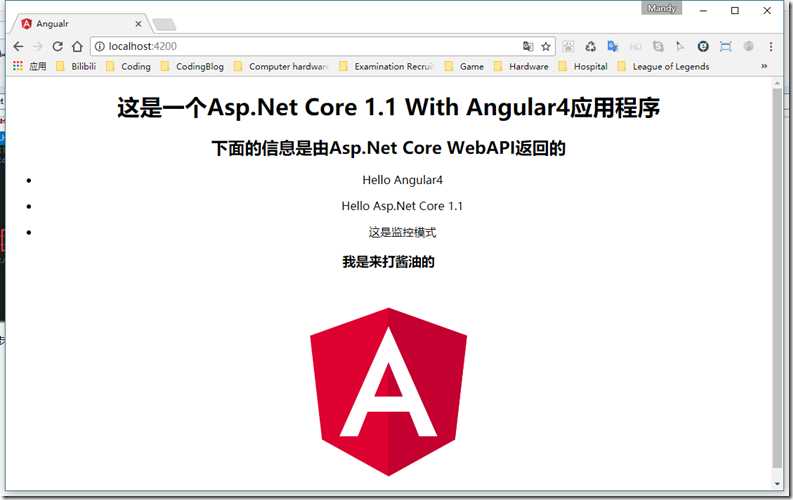This screenshot has width=793, height=500.
Task: Reload the localhost page
Action: click(x=57, y=47)
